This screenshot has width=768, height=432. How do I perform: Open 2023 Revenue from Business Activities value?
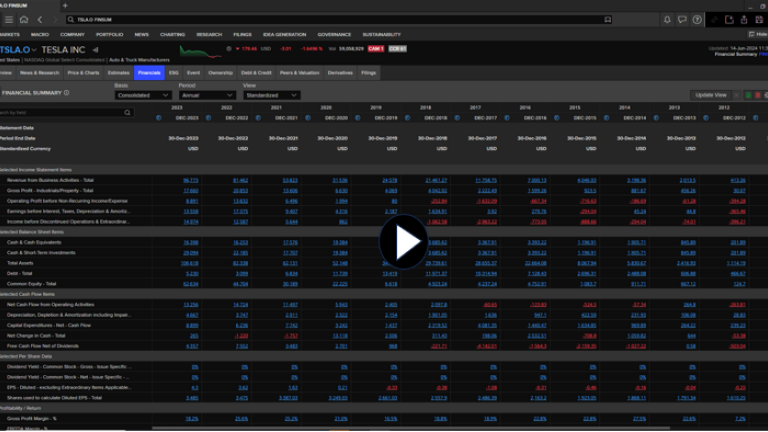pyautogui.click(x=191, y=180)
